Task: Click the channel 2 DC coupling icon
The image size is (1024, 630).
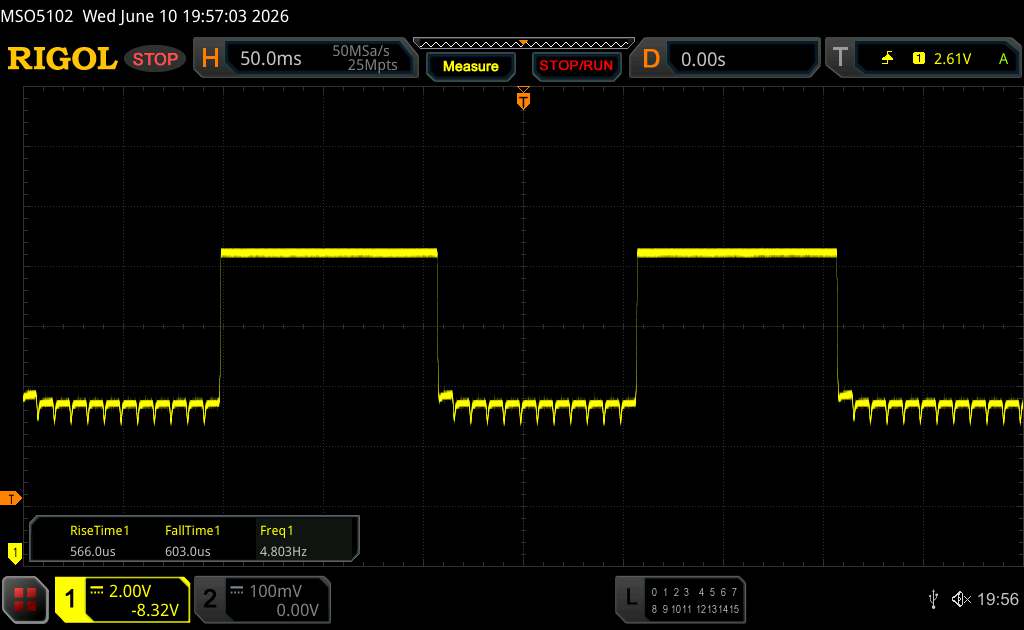Action: point(236,591)
